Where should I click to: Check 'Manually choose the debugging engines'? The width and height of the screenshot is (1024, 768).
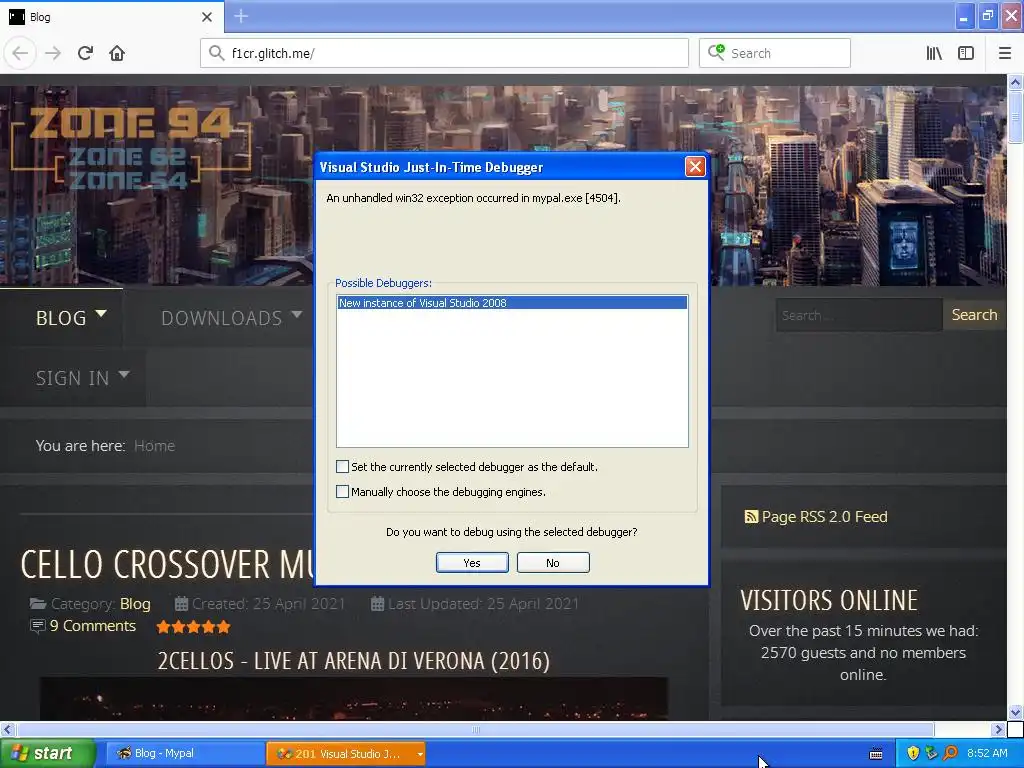tap(342, 491)
